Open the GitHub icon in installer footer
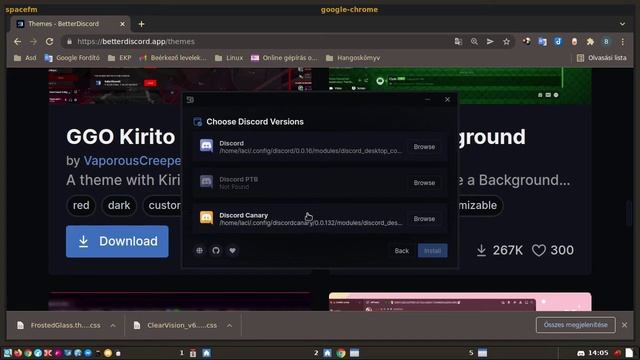This screenshot has width=640, height=360. (216, 251)
